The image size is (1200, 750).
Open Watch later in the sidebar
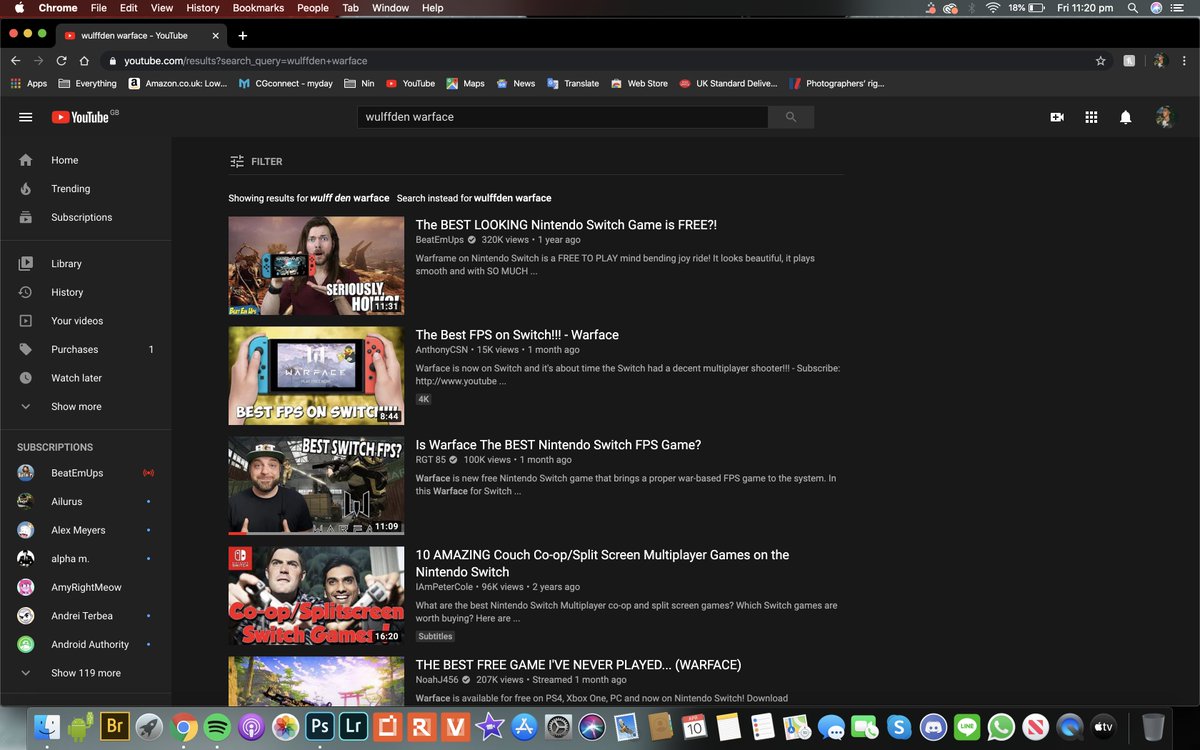click(76, 378)
